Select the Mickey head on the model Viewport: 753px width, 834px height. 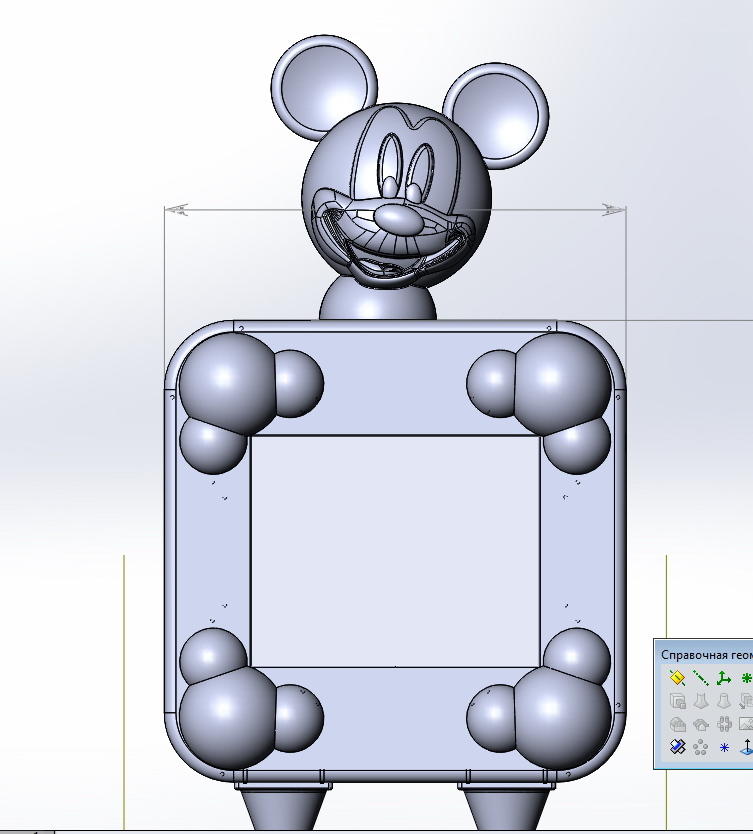397,196
